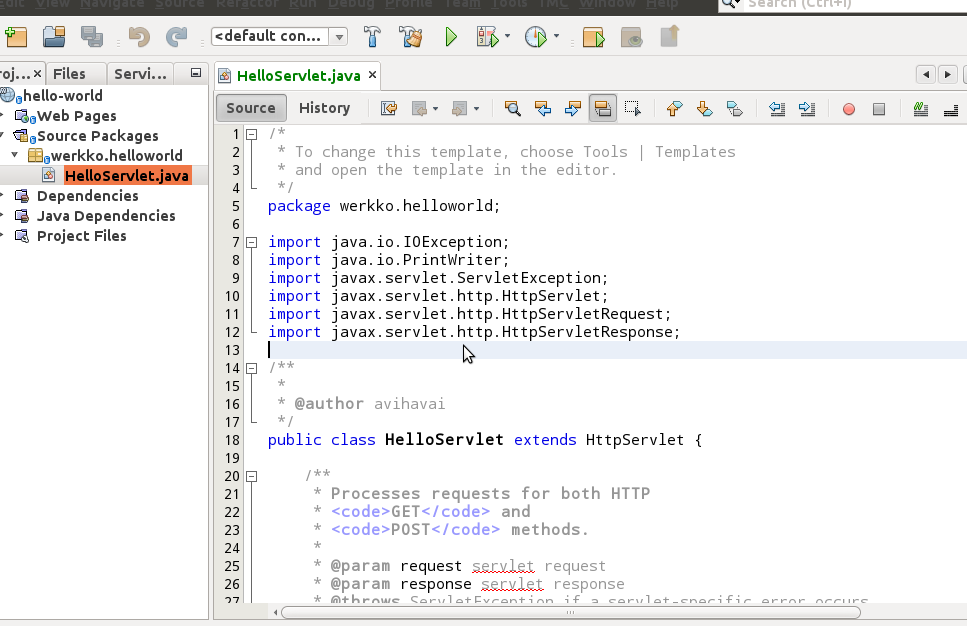This screenshot has width=967, height=626.
Task: Find previous occurrence in editor toolbar
Action: coord(543,109)
